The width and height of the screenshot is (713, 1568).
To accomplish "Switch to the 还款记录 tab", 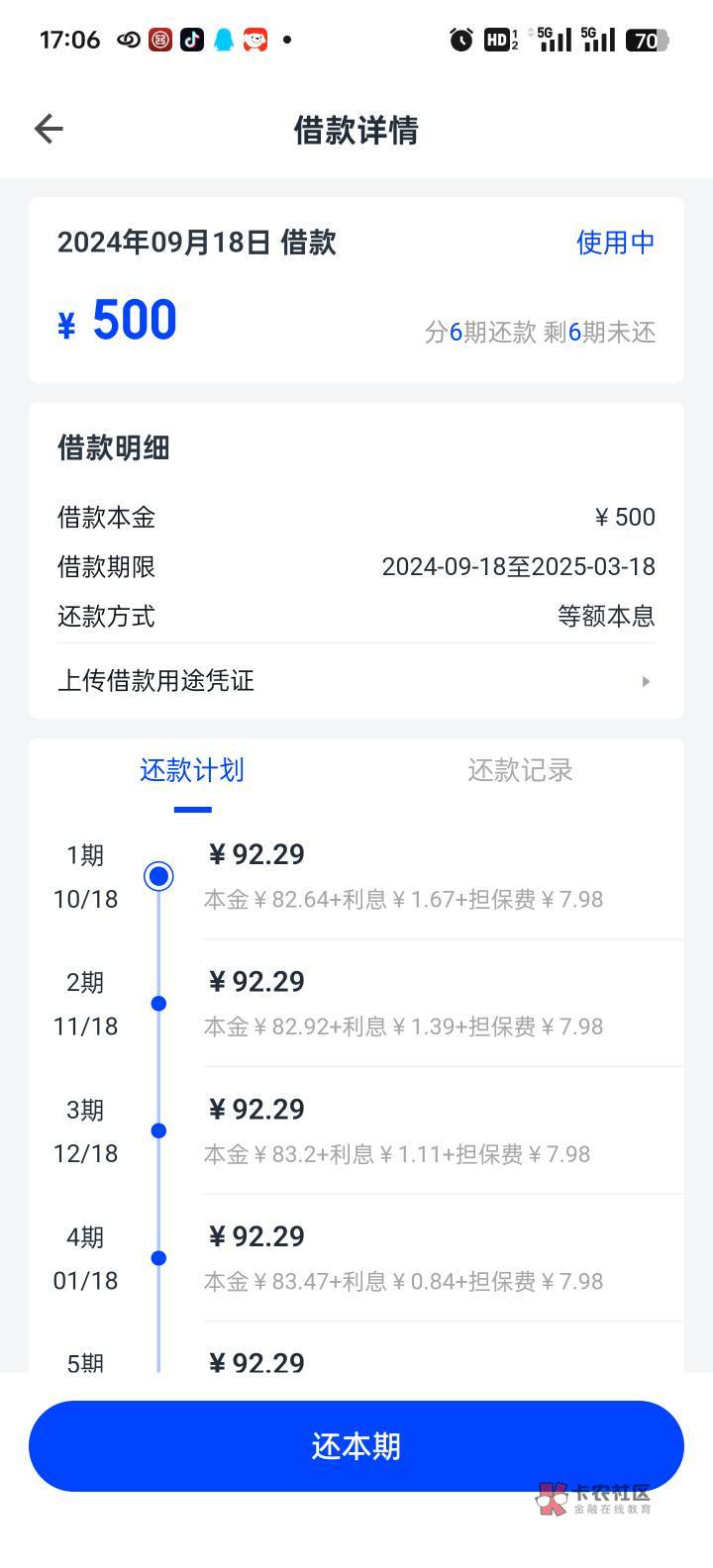I will coord(520,770).
